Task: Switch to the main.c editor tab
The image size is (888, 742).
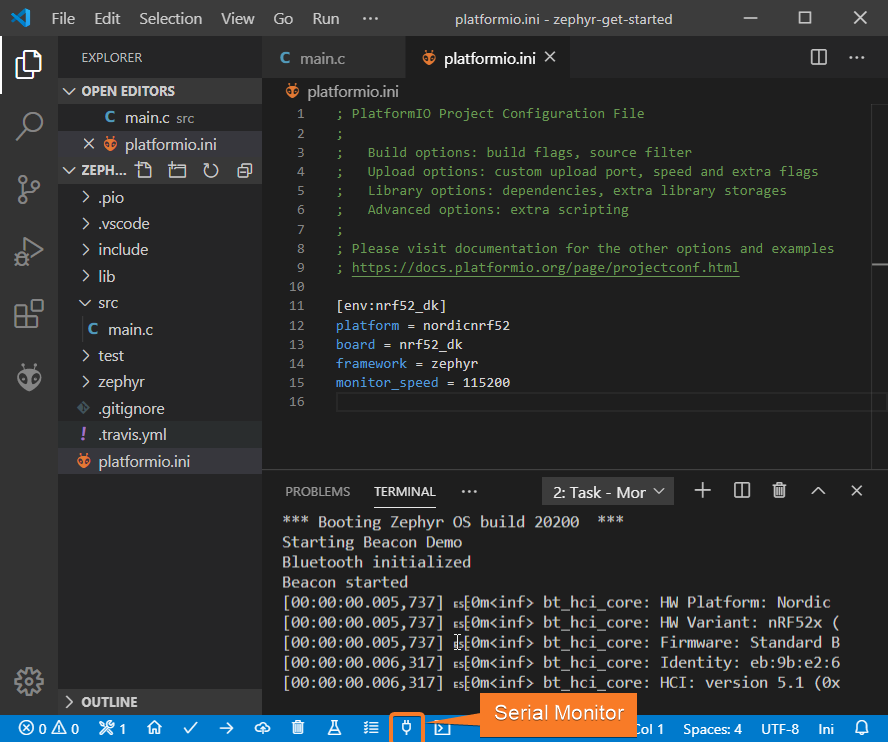Action: [334, 58]
